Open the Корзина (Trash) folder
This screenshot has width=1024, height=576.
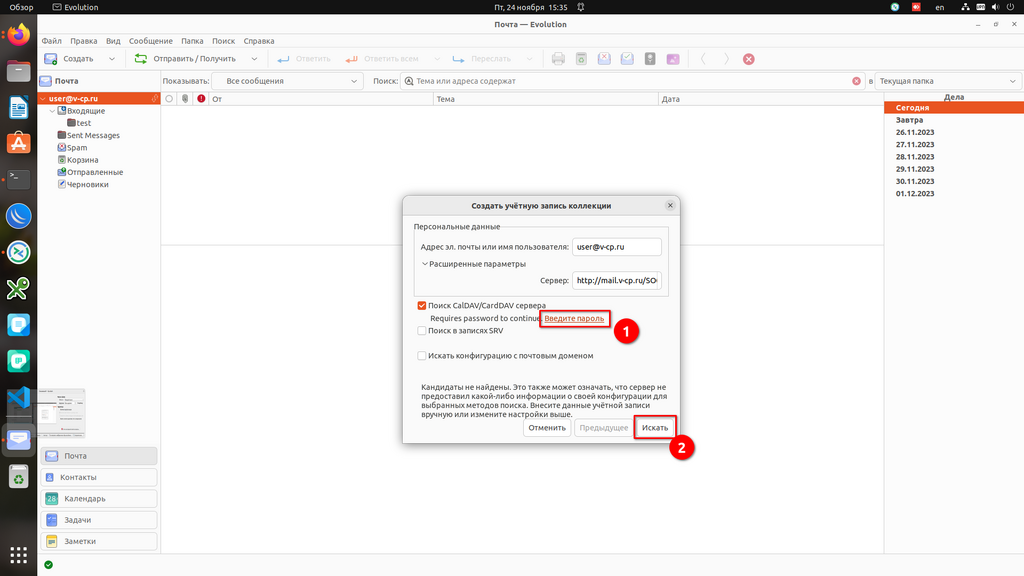pos(82,160)
